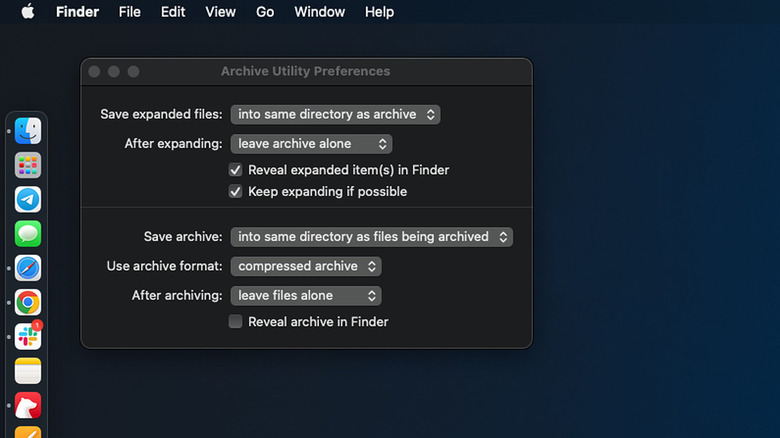Open the red Bear app icon
Image resolution: width=780 pixels, height=438 pixels.
click(28, 405)
